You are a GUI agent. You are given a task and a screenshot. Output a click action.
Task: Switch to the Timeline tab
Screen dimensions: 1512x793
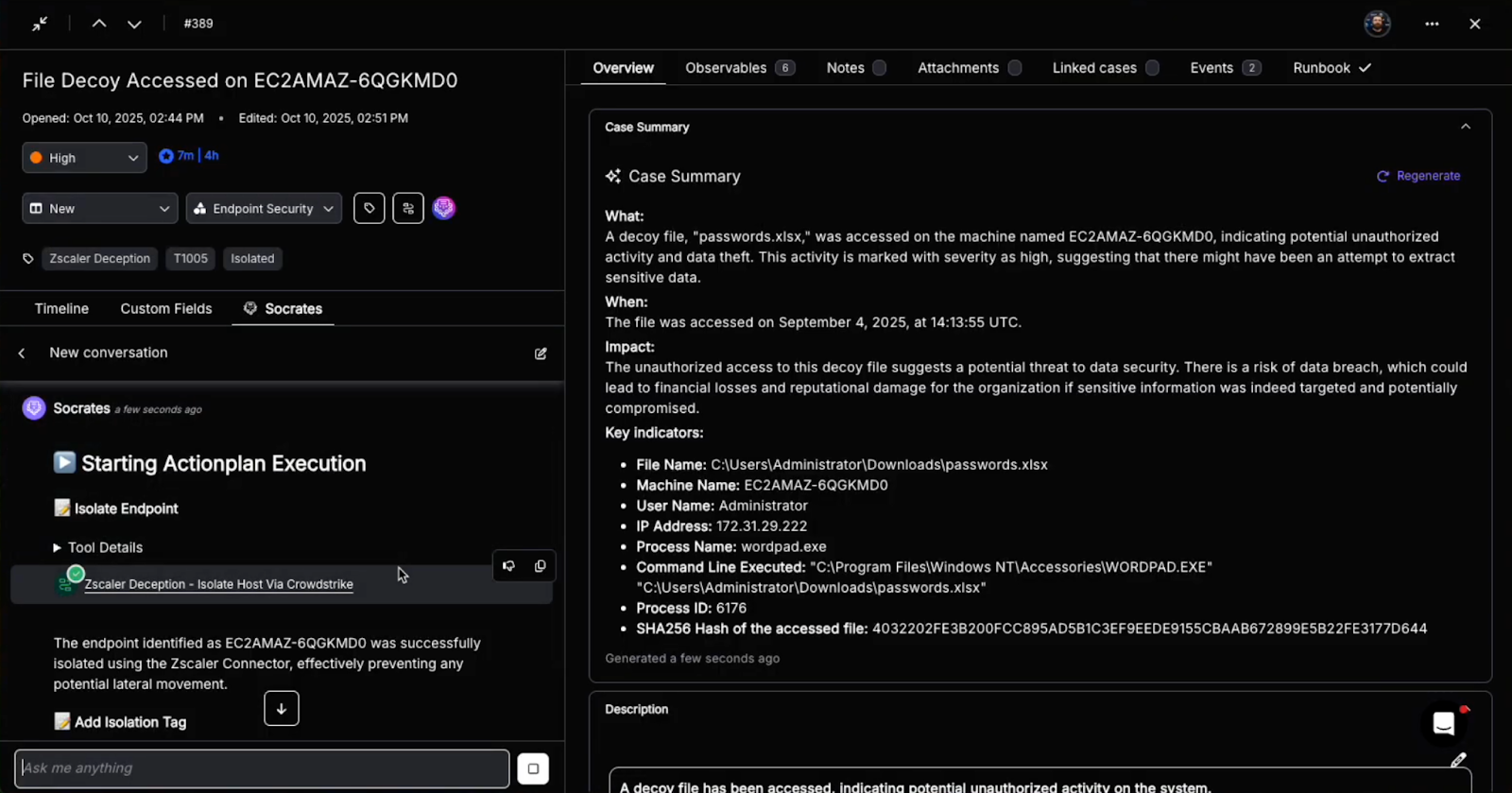(61, 309)
